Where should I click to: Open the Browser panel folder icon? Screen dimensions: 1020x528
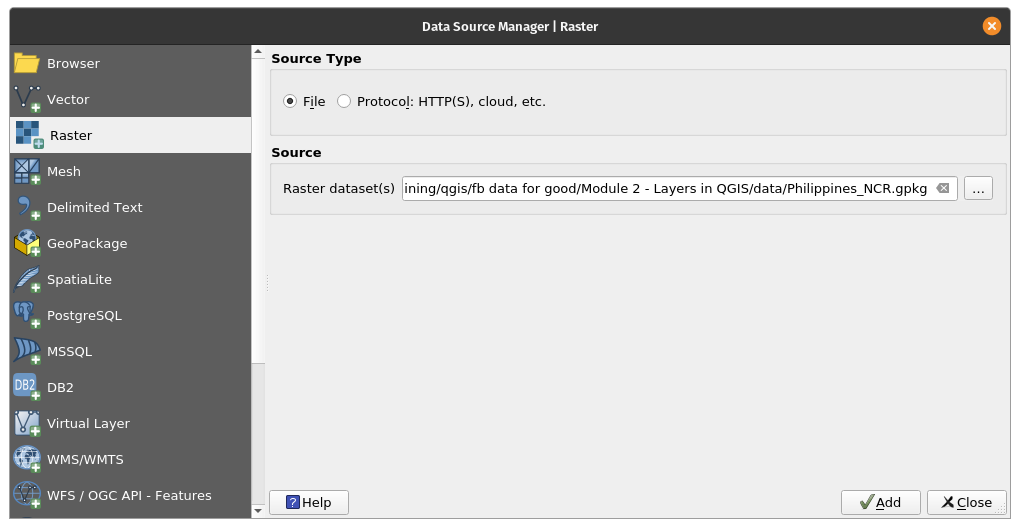[x=27, y=64]
